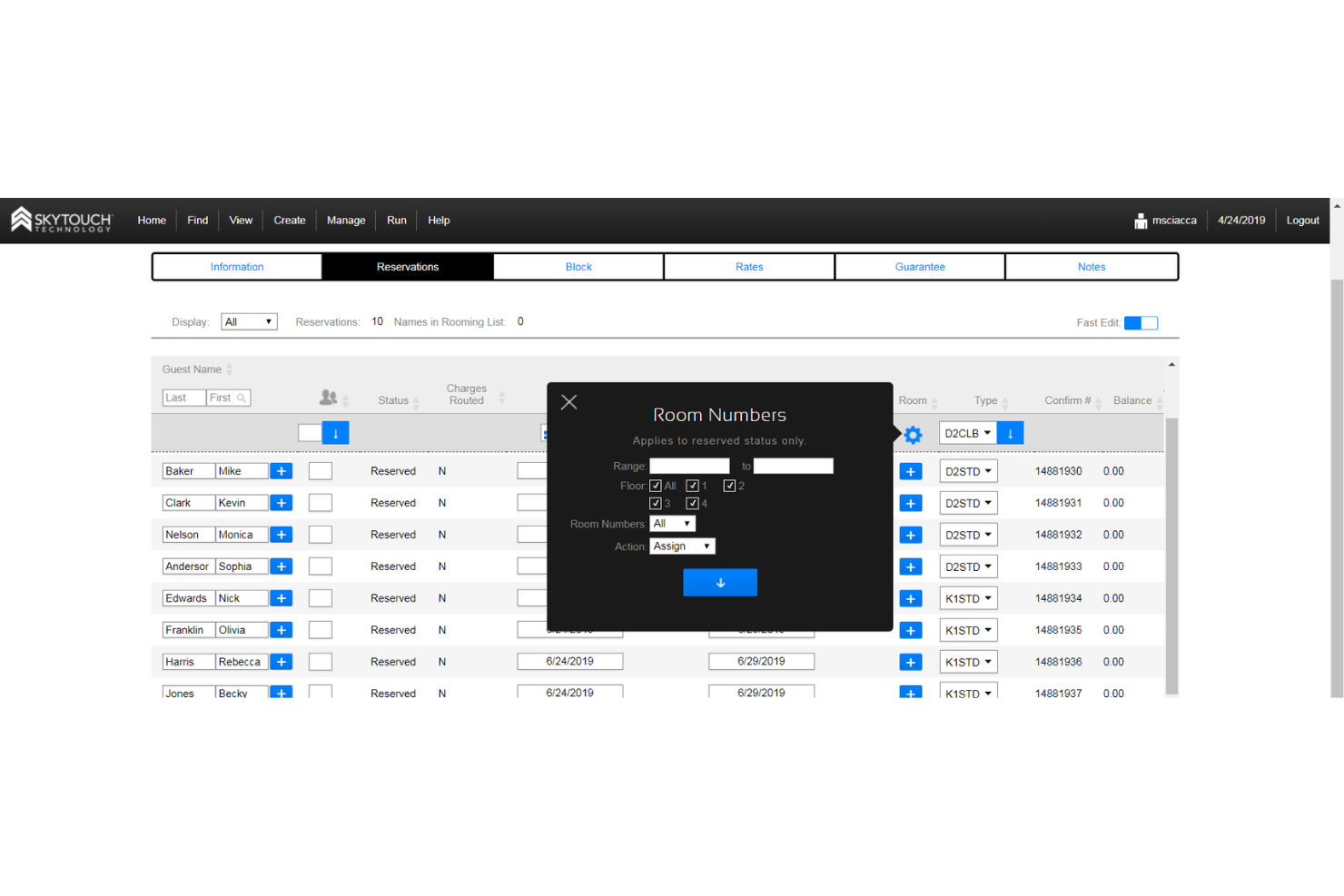
Task: Open the Run menu
Action: click(397, 221)
